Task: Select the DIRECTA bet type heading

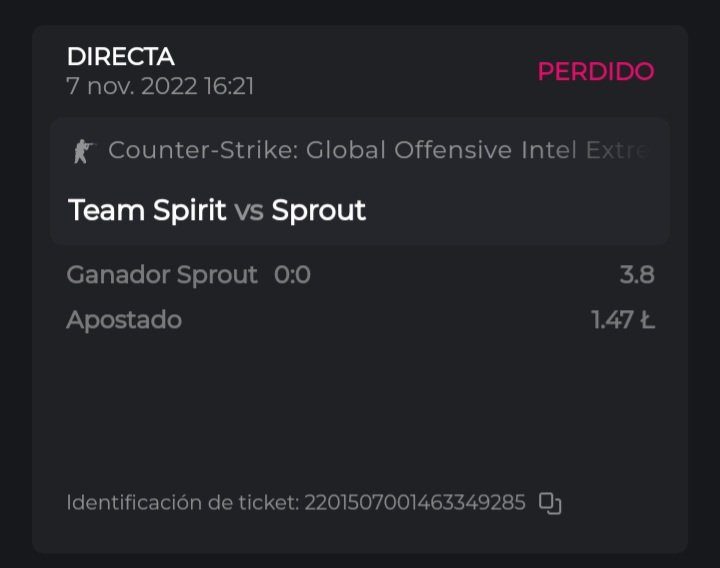Action: point(120,57)
